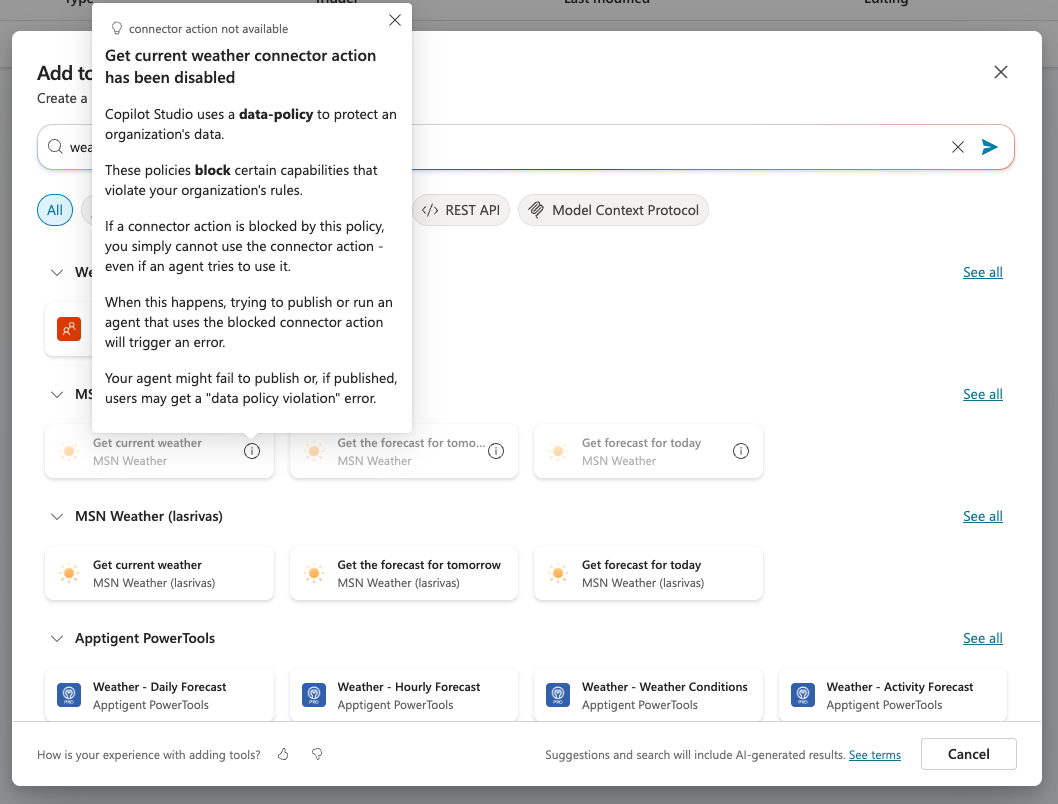1058x804 pixels.
Task: Click the faded sun icon on disabled Get current weather
Action: [69, 451]
